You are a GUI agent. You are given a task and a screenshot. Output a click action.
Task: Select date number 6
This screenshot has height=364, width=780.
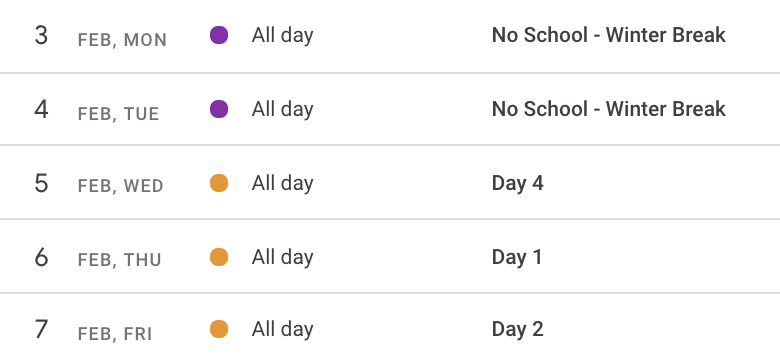click(x=41, y=258)
